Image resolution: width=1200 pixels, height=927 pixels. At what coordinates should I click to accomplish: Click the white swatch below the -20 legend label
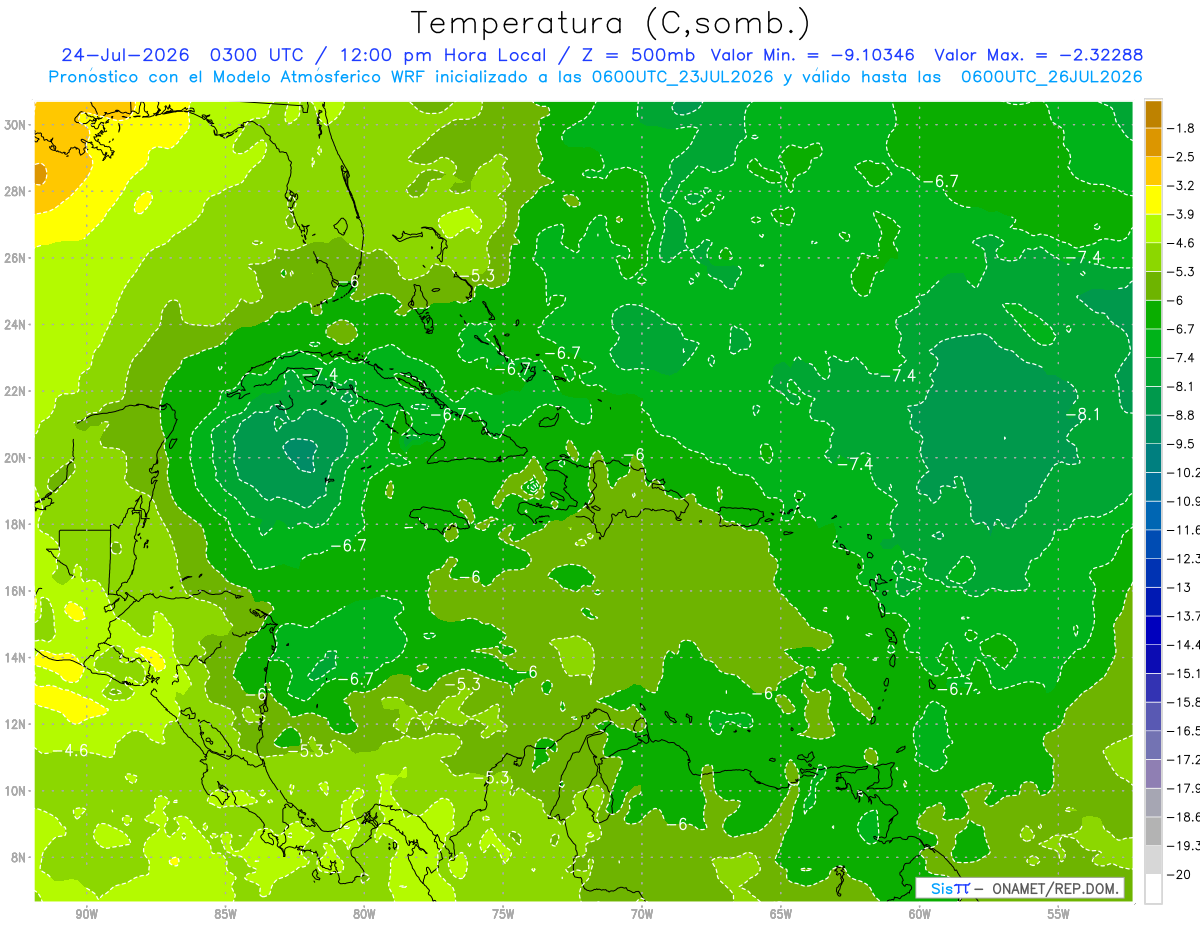coord(1153,889)
